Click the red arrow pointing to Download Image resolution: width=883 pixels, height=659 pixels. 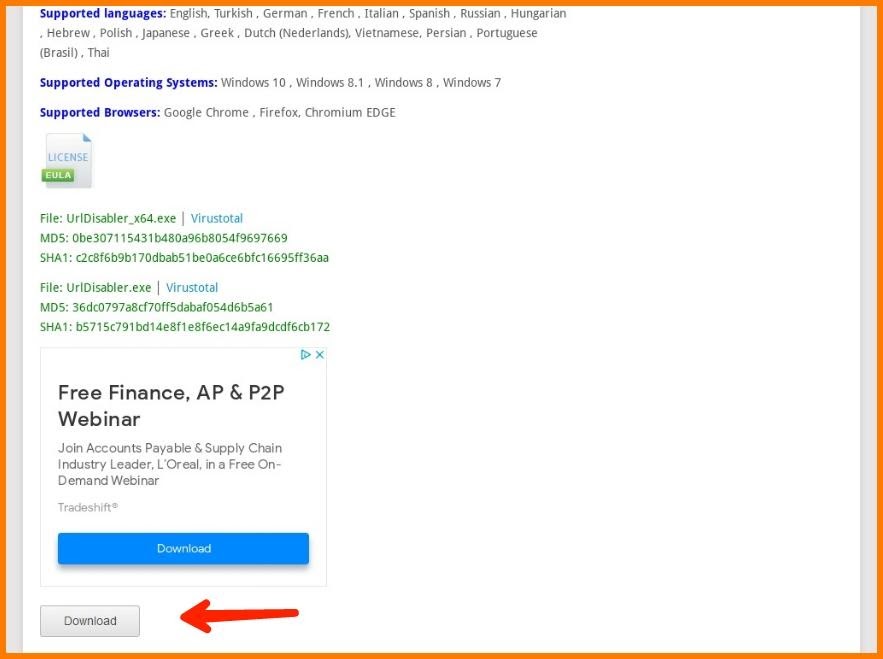(x=239, y=615)
